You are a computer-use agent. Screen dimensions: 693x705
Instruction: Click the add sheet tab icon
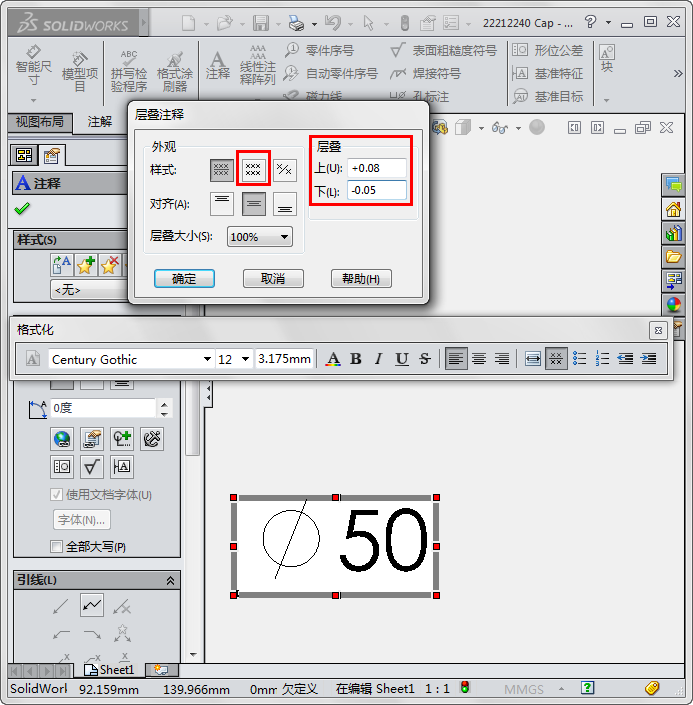click(161, 670)
